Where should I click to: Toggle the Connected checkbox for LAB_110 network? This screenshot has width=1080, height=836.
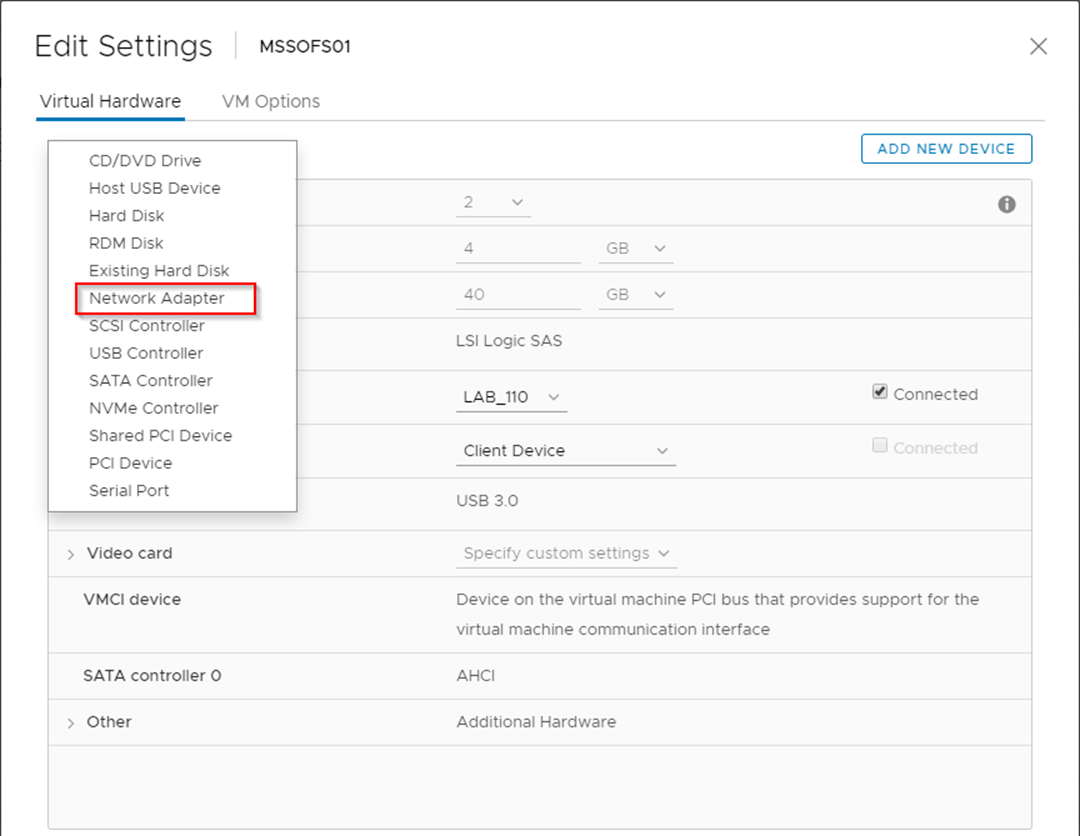click(880, 393)
